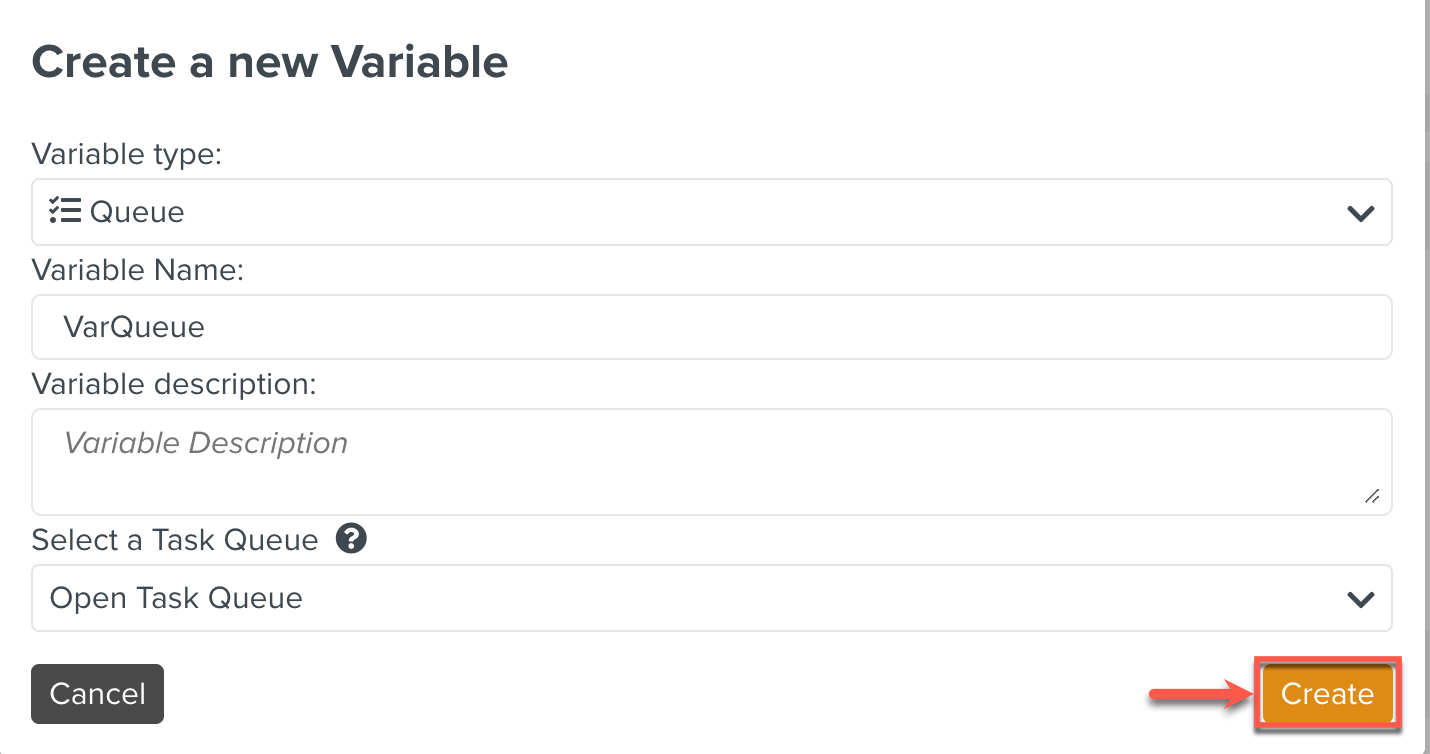Click the resize handle on description box

1374,495
